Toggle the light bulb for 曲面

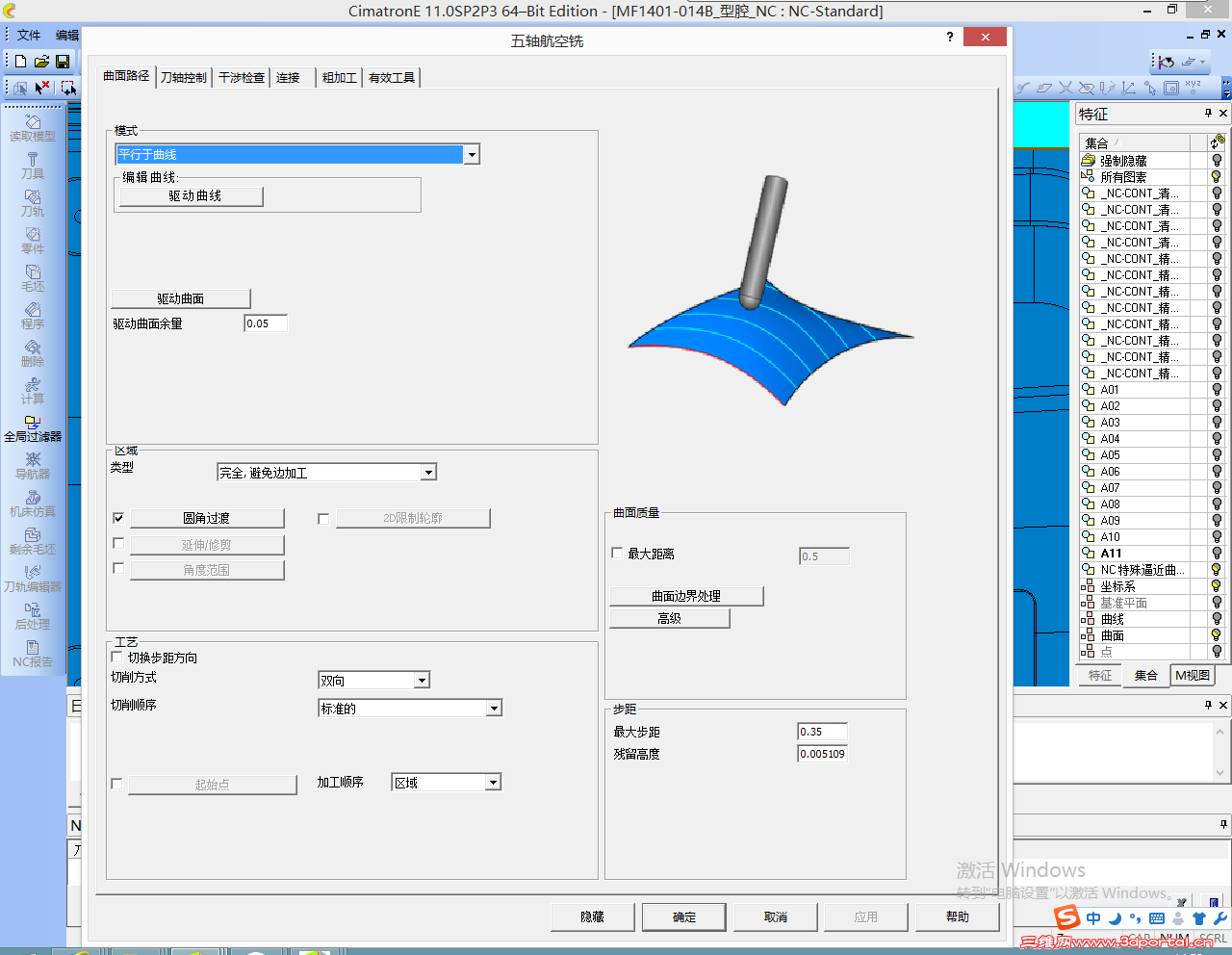tap(1217, 635)
